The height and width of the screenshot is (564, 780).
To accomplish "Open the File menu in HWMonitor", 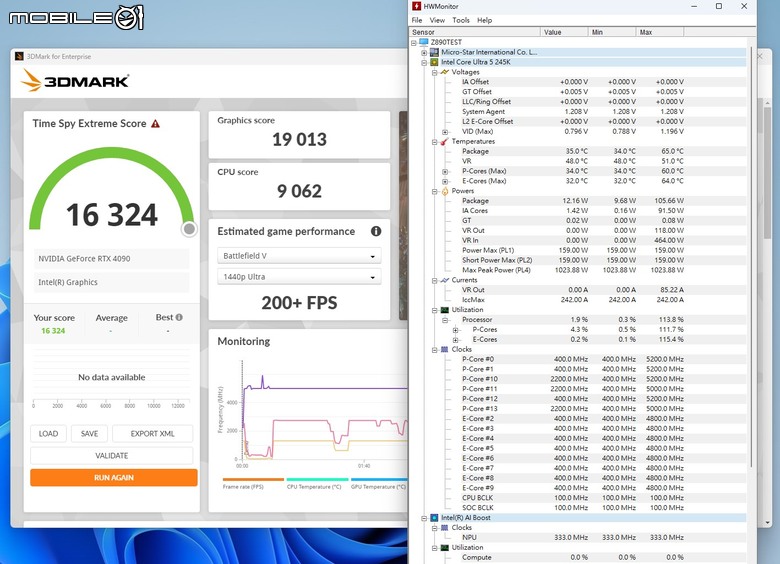I will [x=417, y=20].
